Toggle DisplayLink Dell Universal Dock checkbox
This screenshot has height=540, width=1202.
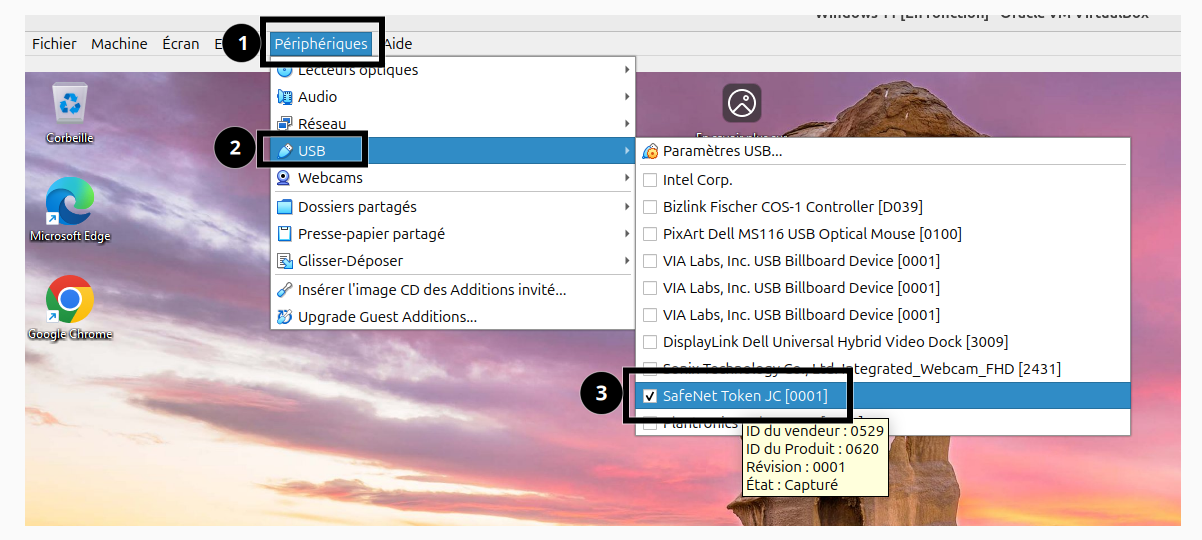[x=650, y=342]
